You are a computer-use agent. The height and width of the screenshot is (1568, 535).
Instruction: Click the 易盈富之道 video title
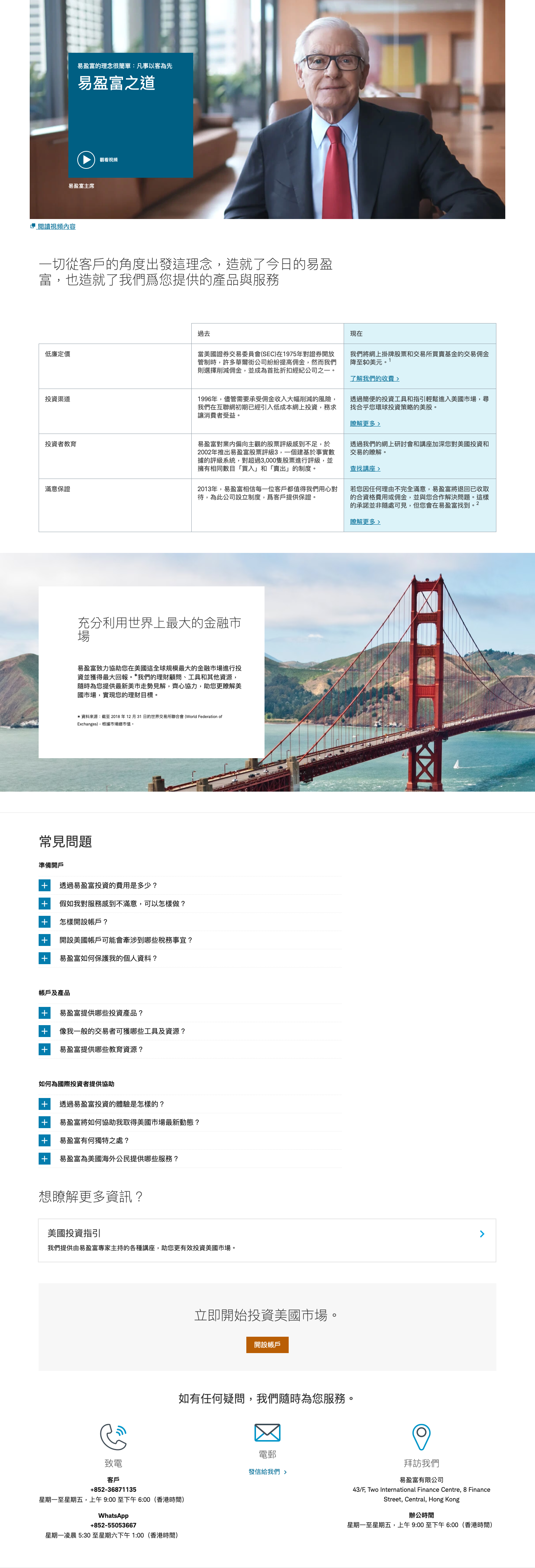pyautogui.click(x=117, y=83)
